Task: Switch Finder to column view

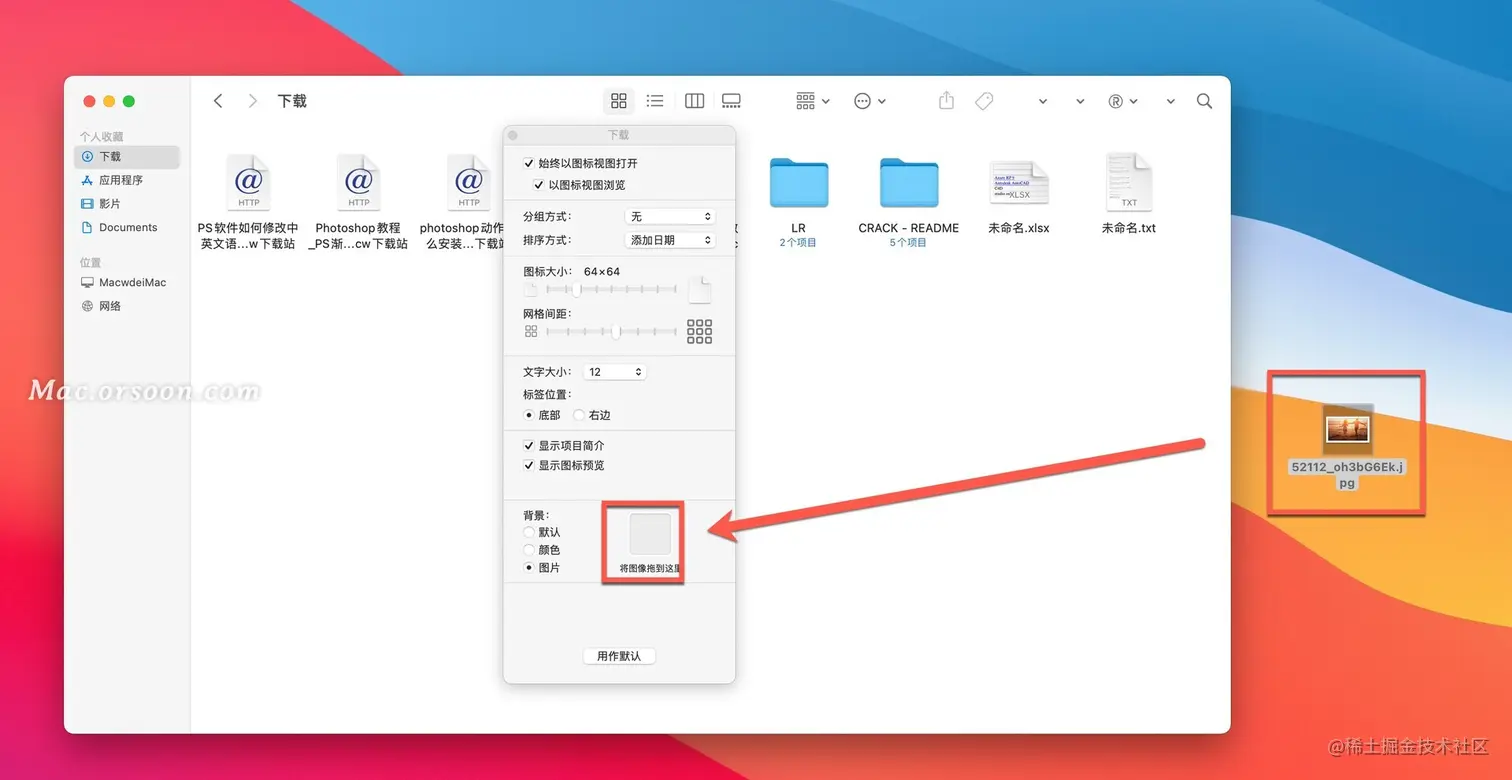Action: coord(694,101)
